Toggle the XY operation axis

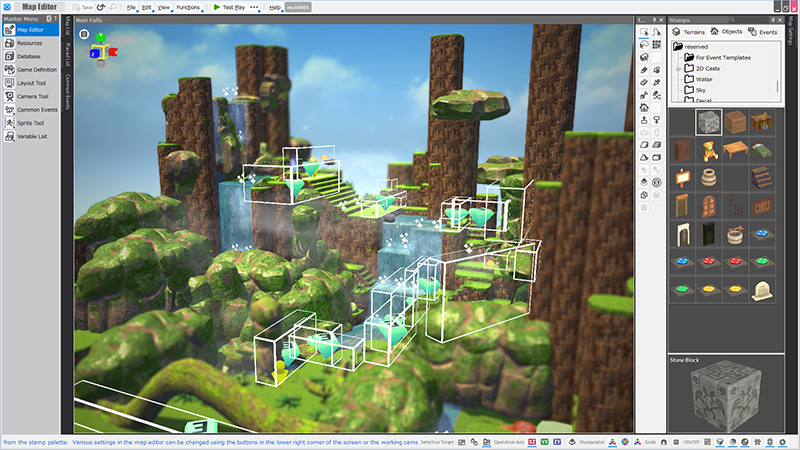click(x=544, y=442)
